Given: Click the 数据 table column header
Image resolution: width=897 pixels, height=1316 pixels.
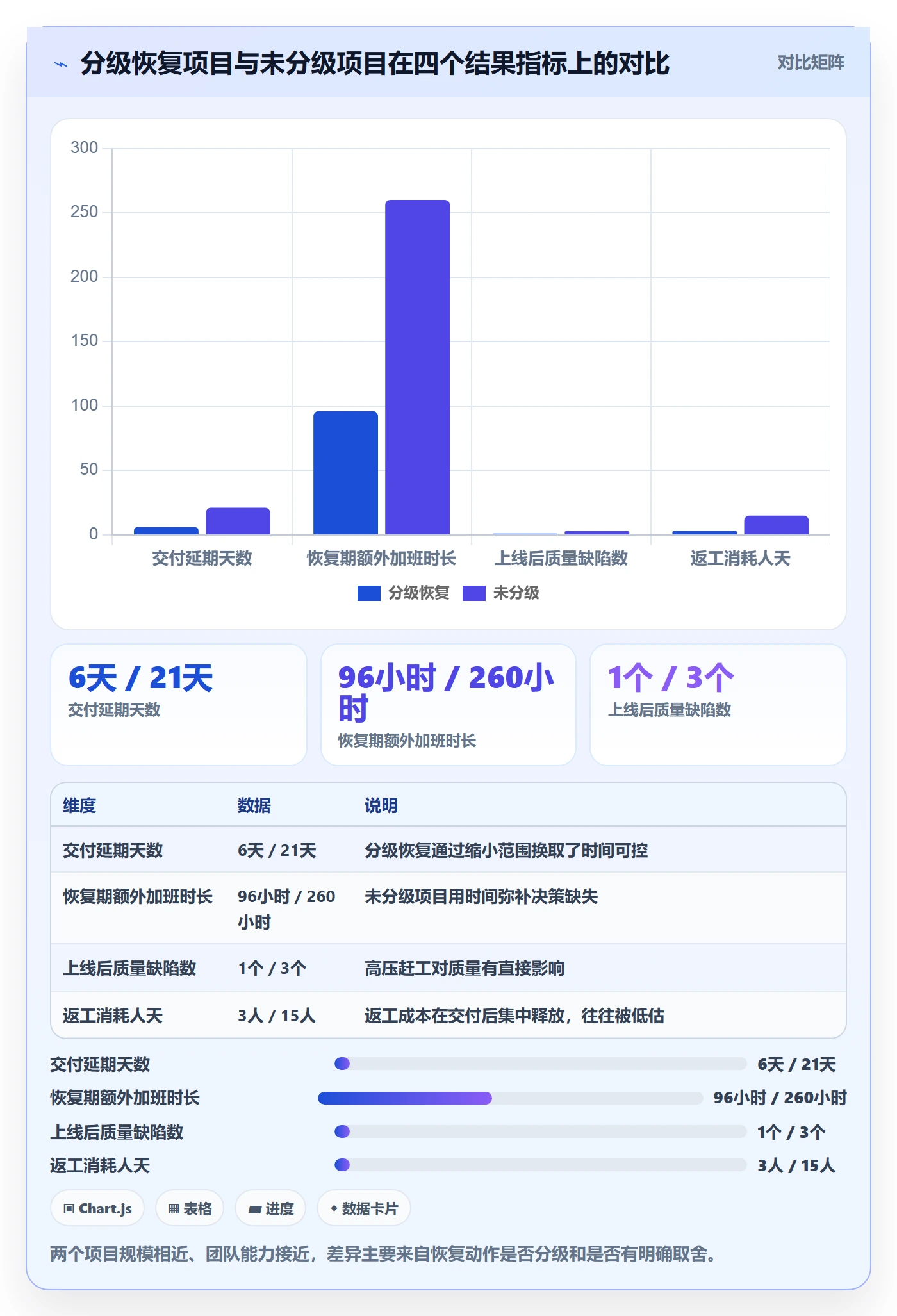Looking at the screenshot, I should tap(254, 805).
